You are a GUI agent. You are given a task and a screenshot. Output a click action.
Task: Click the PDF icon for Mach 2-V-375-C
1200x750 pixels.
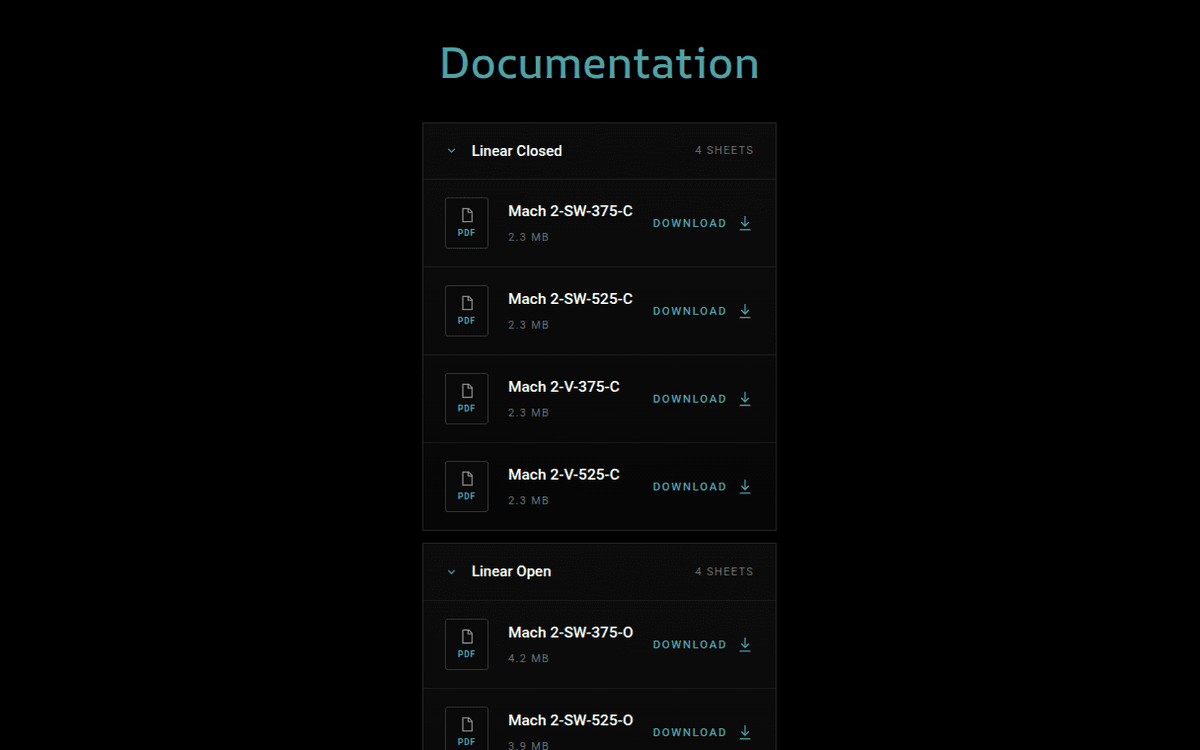467,399
